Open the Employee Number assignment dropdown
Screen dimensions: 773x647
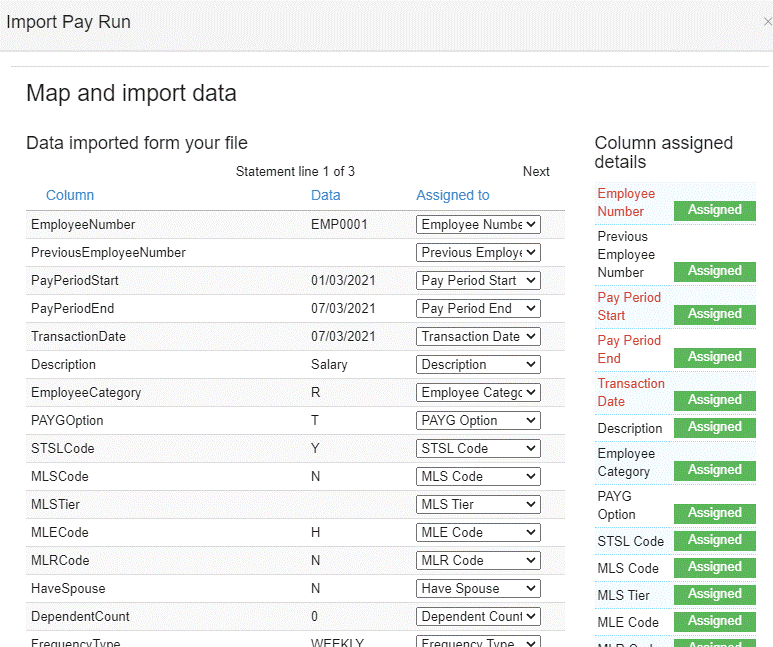tap(478, 224)
